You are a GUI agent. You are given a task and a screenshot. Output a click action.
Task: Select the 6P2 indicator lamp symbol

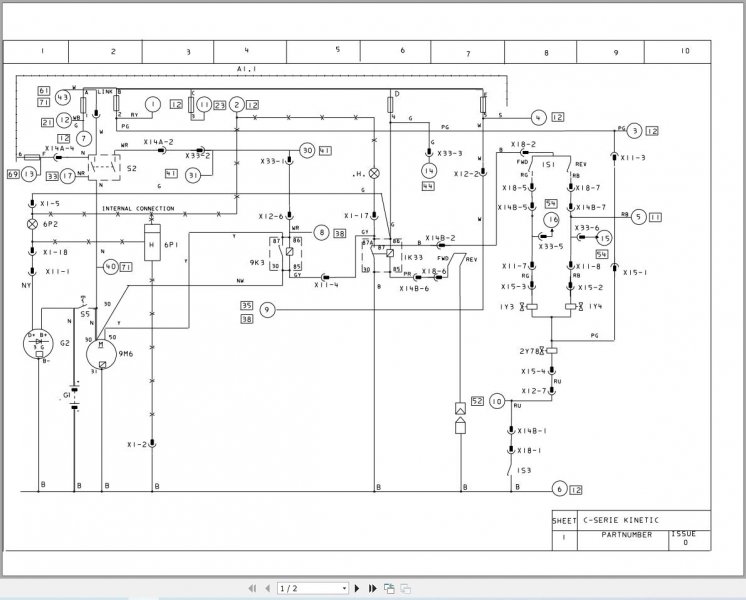tap(32, 224)
